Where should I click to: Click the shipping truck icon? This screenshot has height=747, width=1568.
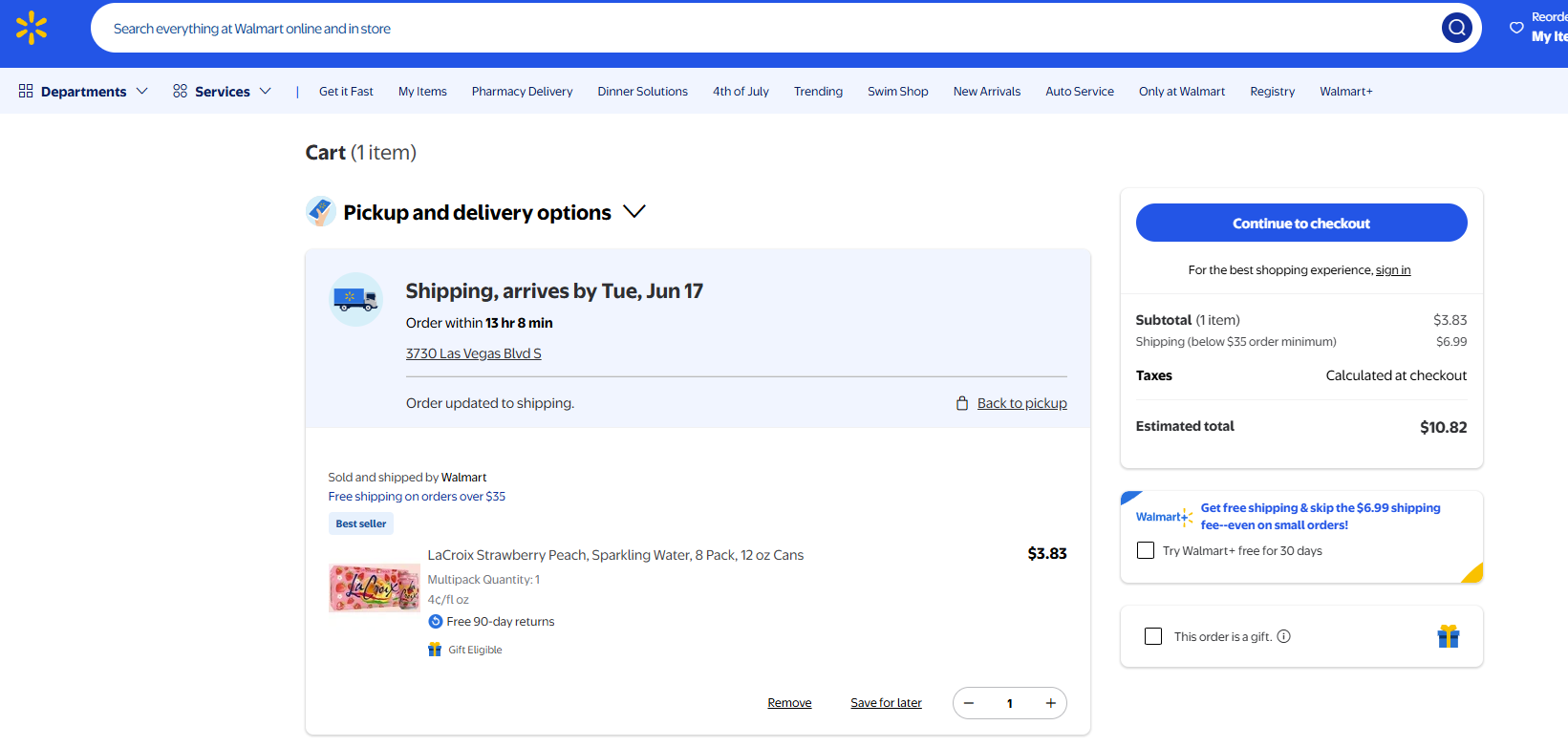coord(355,299)
